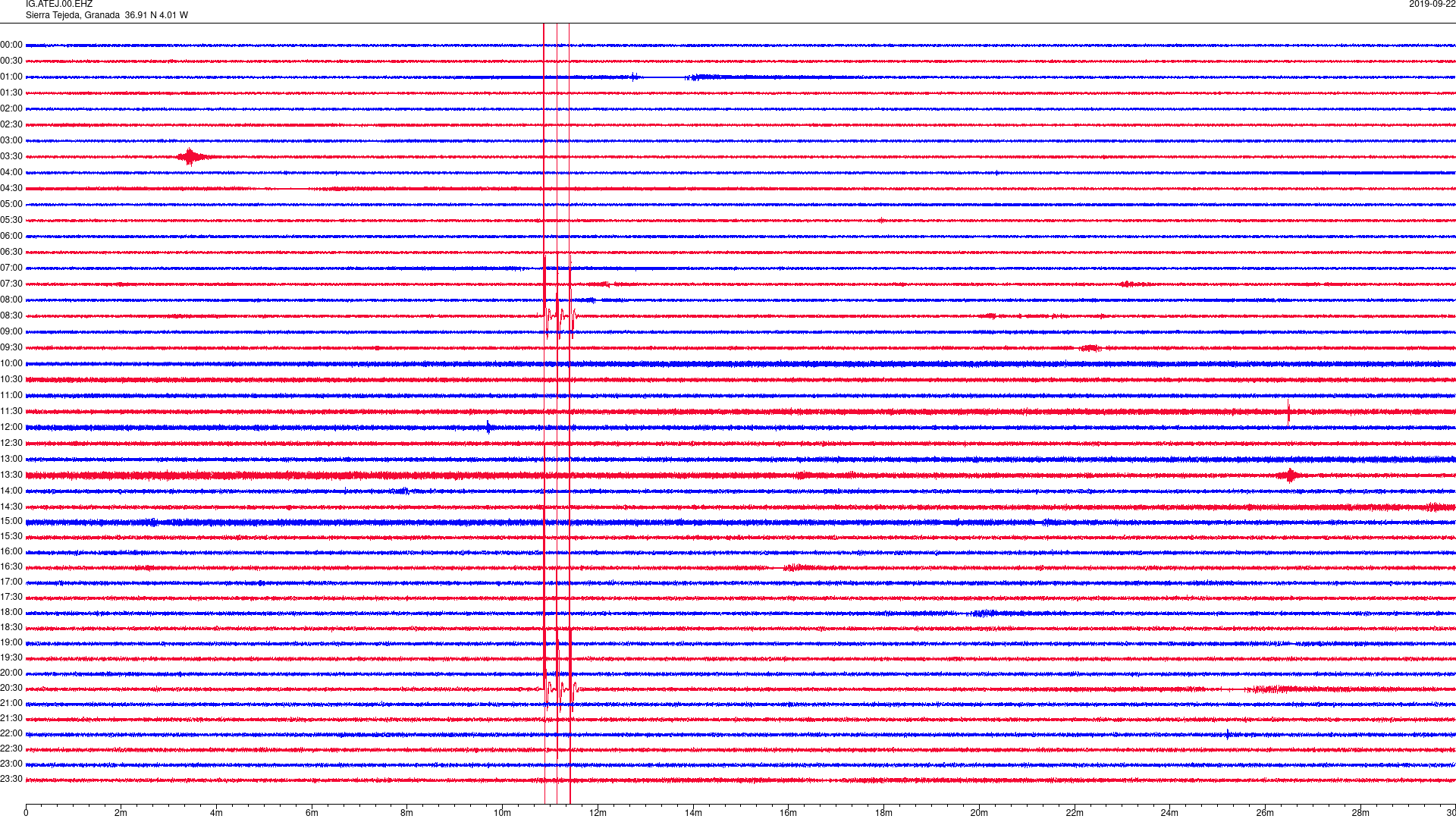The width and height of the screenshot is (1456, 819).
Task: Select the 04:00 trace time label
Action: 11,172
